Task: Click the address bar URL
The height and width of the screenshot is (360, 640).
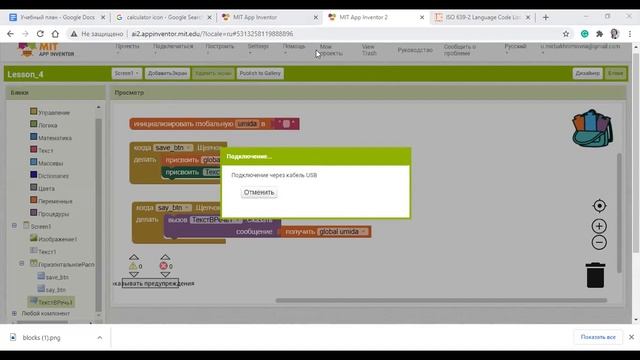Action: (212, 34)
